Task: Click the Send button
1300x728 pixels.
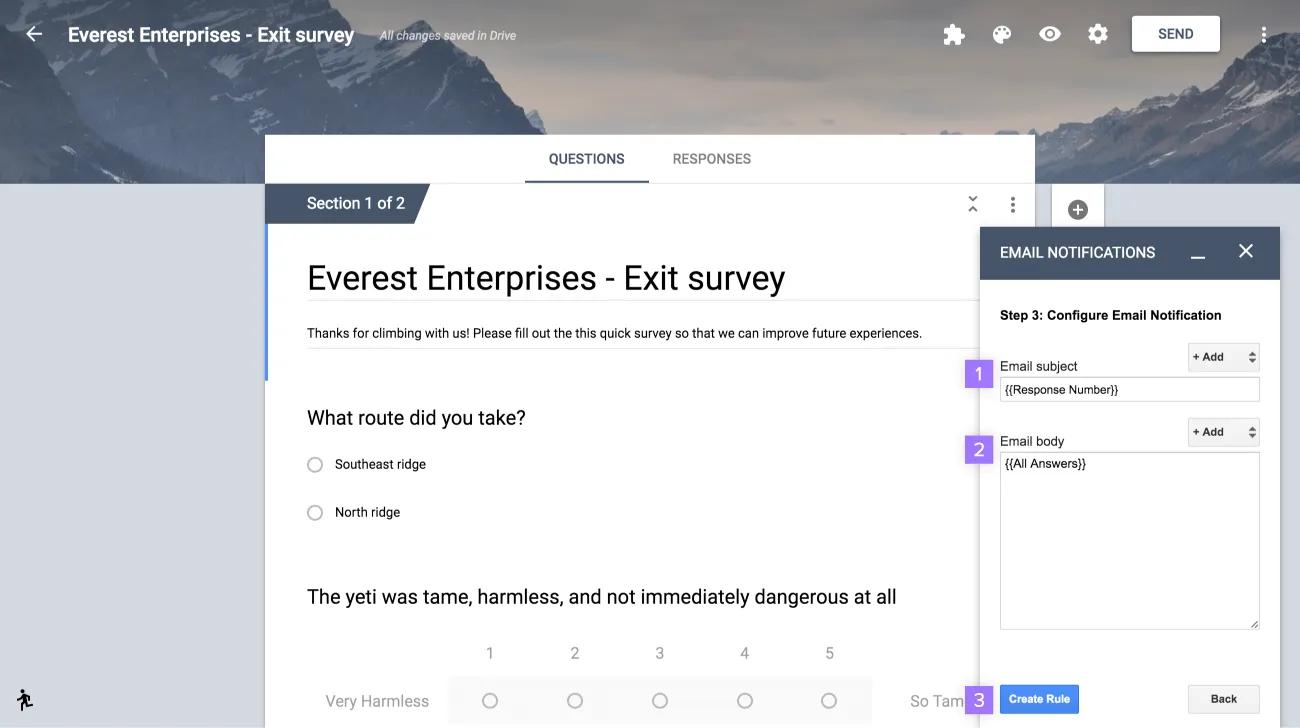Action: 1175,34
